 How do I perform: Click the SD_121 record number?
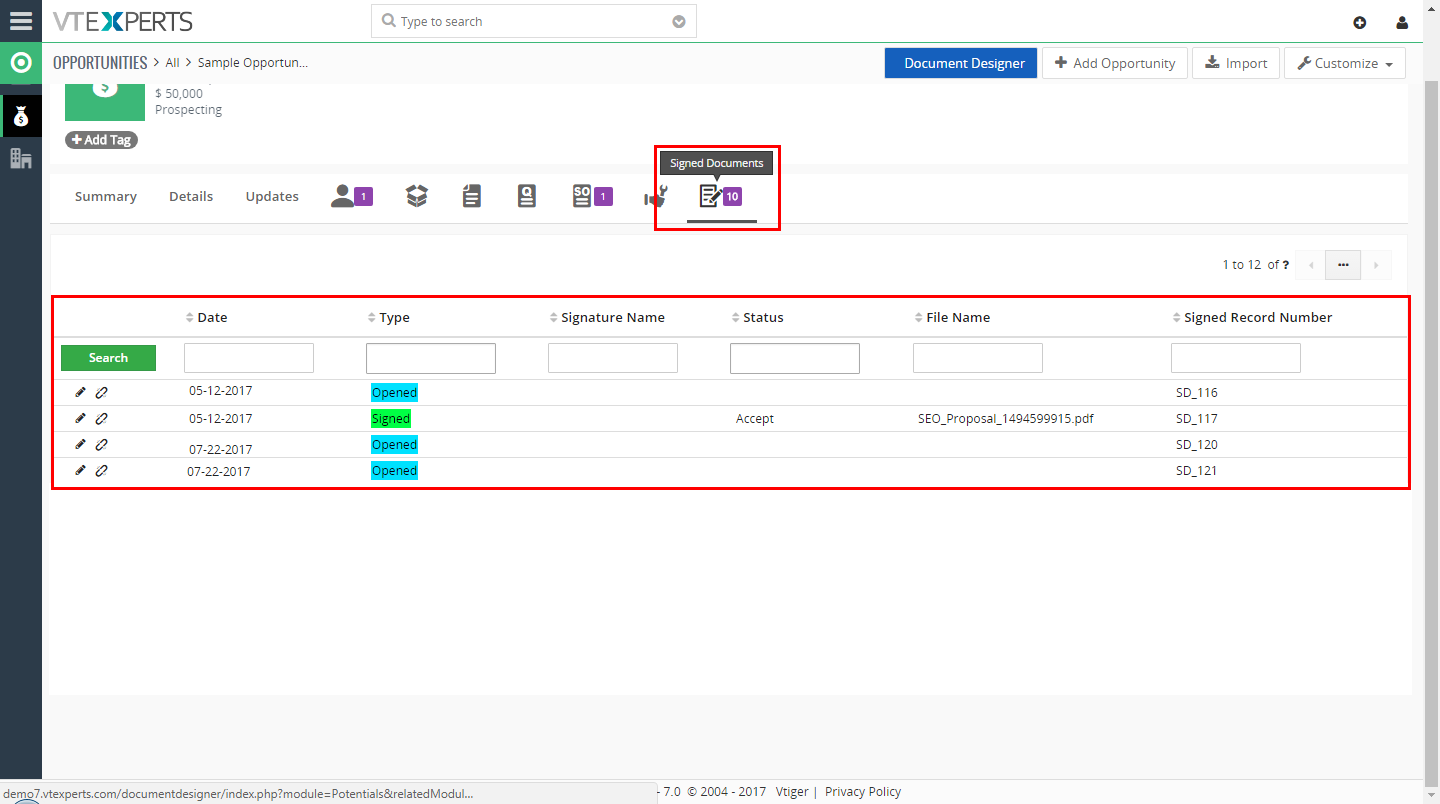coord(1196,471)
